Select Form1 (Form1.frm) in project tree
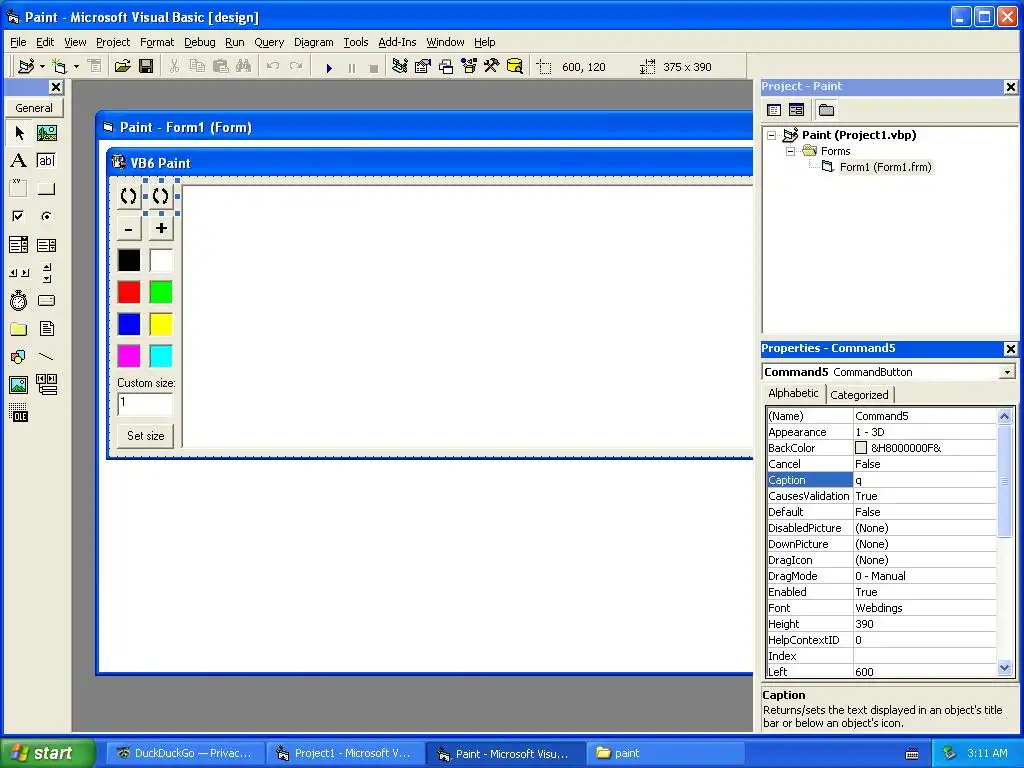This screenshot has width=1024, height=768. [x=885, y=167]
